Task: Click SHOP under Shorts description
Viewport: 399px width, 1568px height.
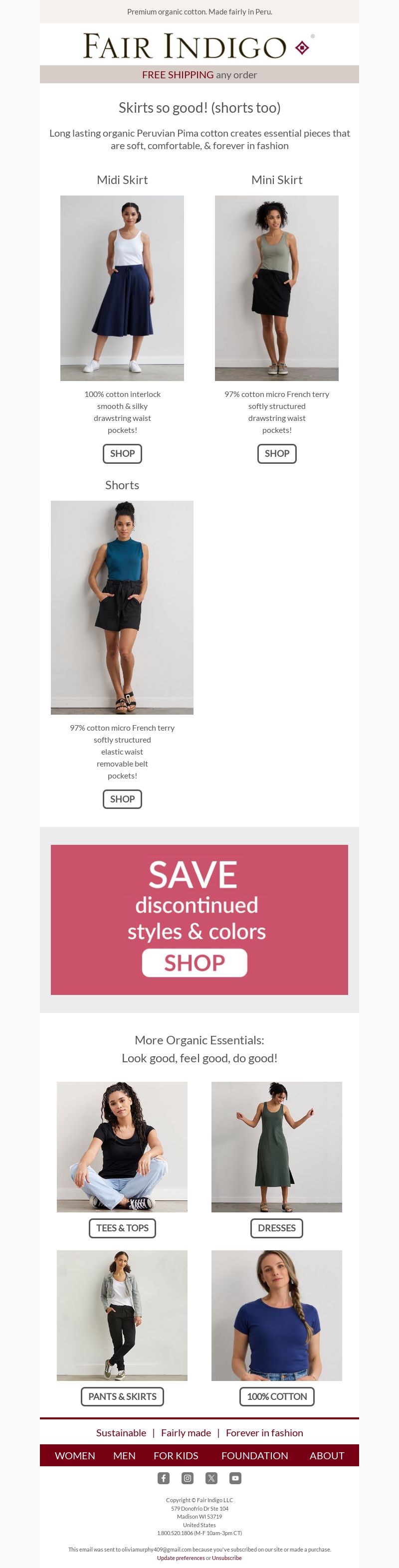Action: [122, 799]
